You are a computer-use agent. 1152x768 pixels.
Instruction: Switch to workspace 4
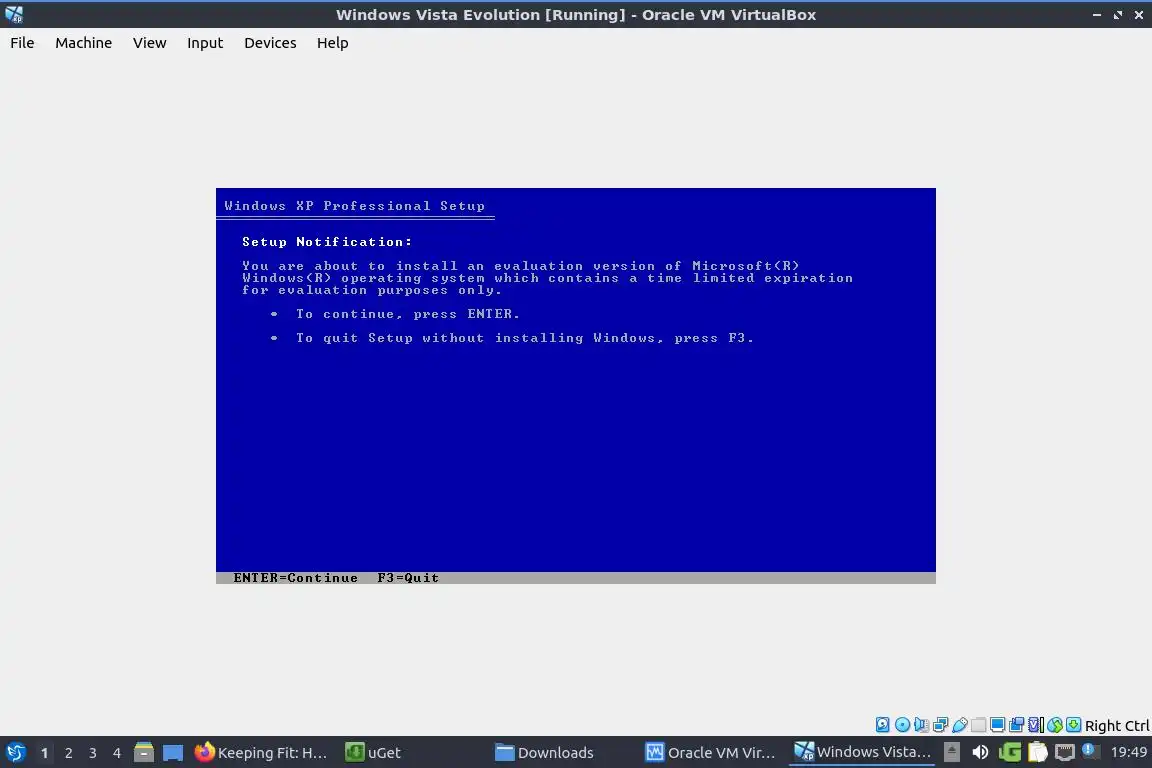tap(117, 753)
